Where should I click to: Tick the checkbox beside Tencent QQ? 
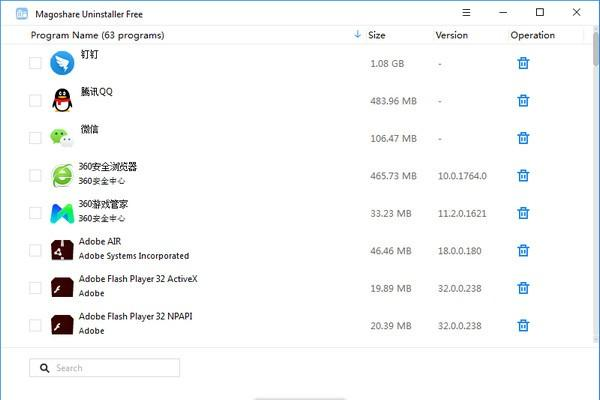[x=35, y=100]
